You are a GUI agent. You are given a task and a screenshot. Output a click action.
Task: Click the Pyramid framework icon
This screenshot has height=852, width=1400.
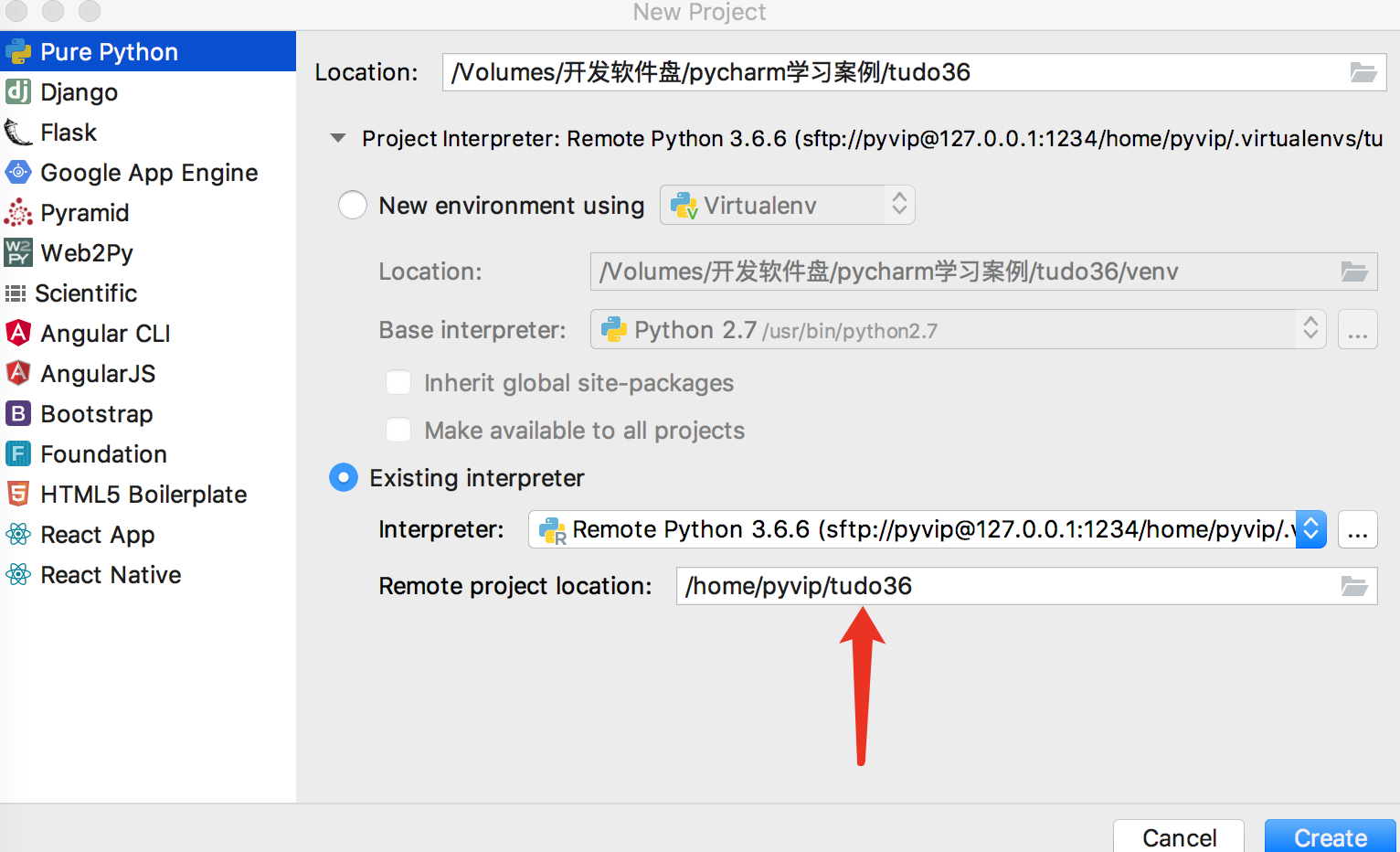point(18,213)
